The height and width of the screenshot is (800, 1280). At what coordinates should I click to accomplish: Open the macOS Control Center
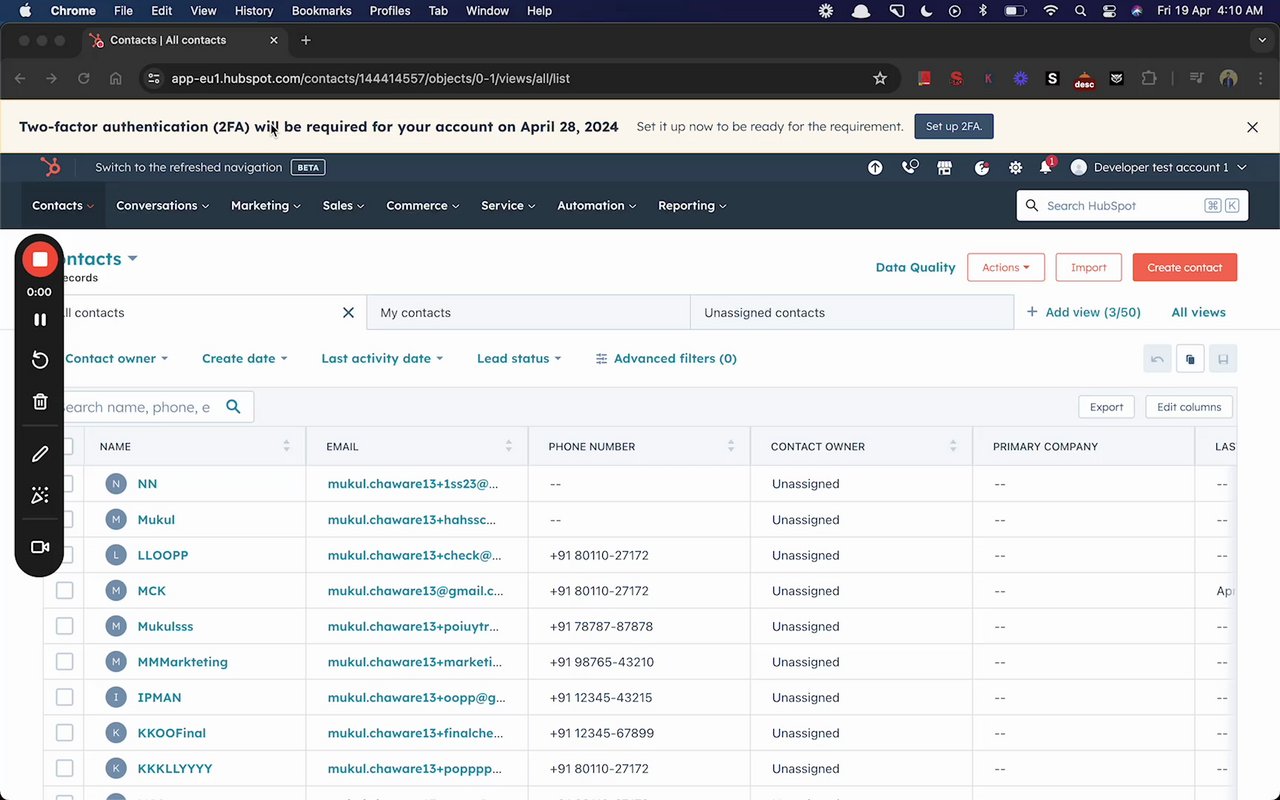click(1109, 11)
